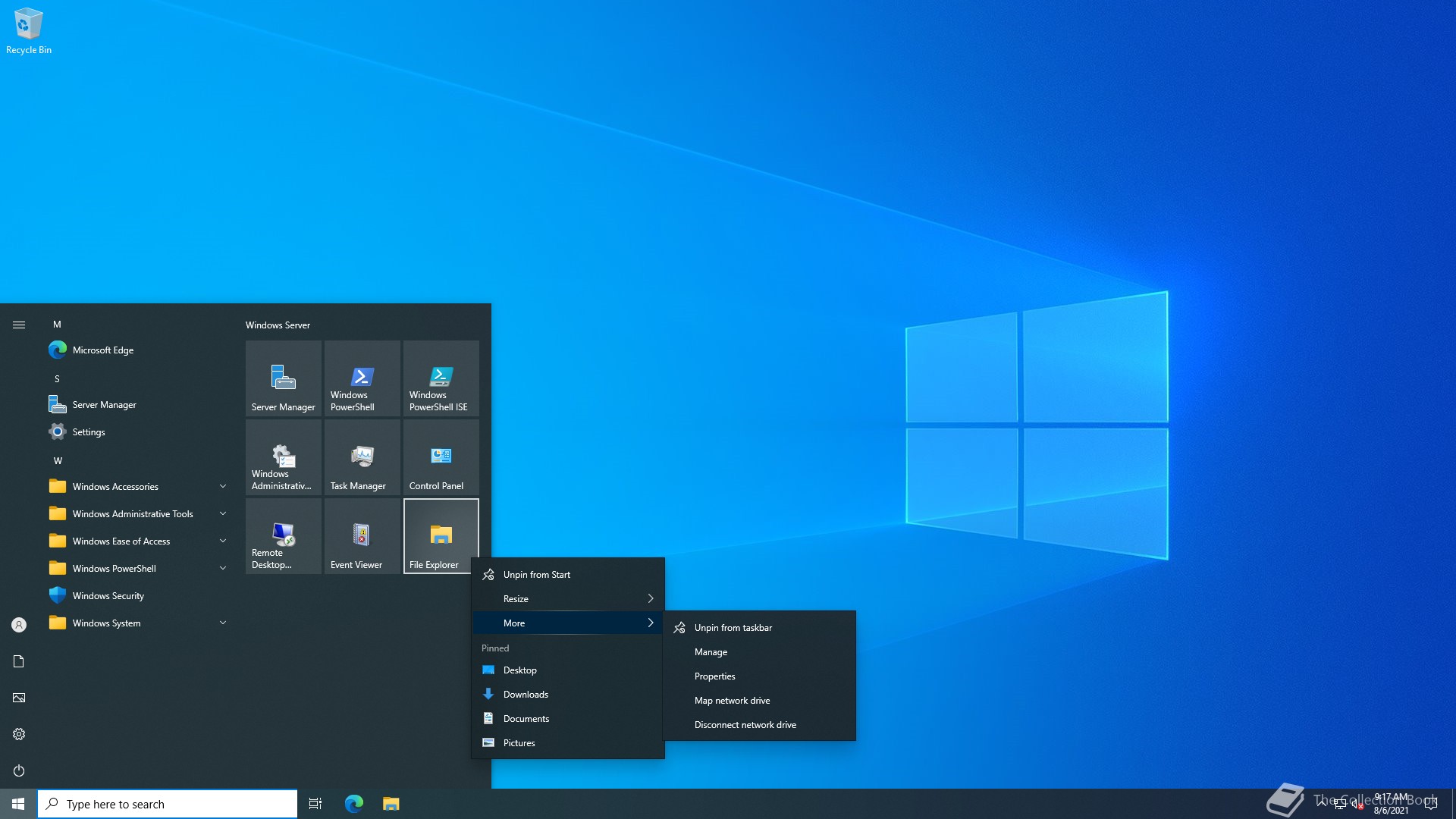Screen dimensions: 1456x819
Task: Open the Control Panel tile
Action: (441, 457)
